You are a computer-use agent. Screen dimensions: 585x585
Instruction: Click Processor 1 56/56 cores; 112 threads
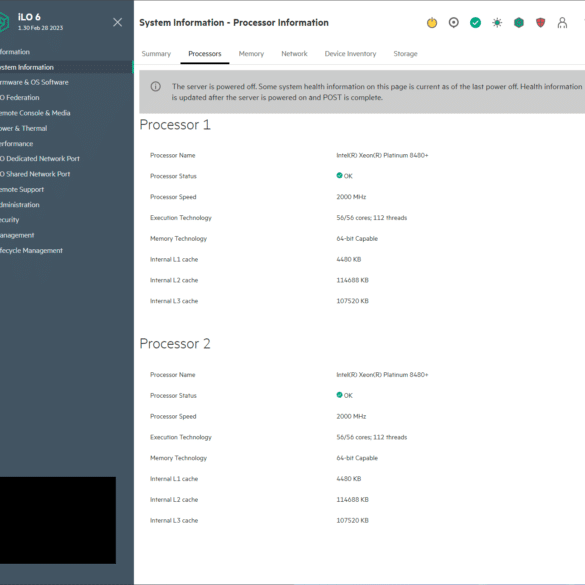(372, 218)
